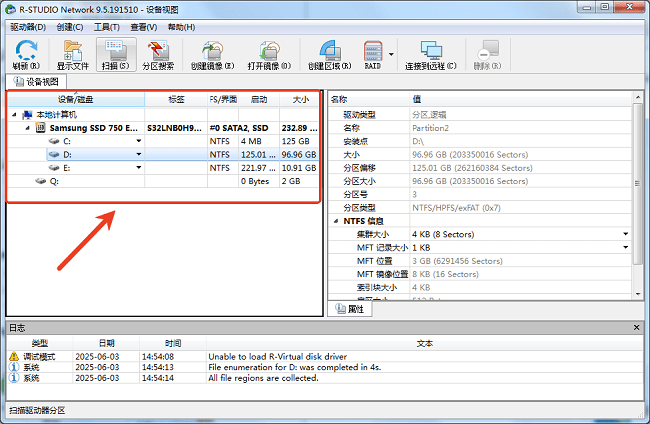This screenshot has width=650, height=424.
Task: Click the C: drive icon
Action: (54, 141)
